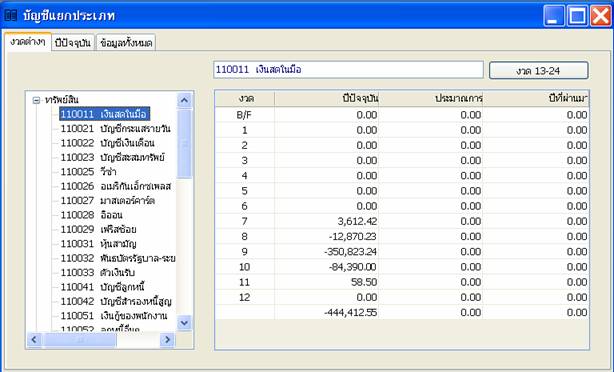
Task: Click the tree horizontal scrollbar thumb
Action: tap(80, 340)
